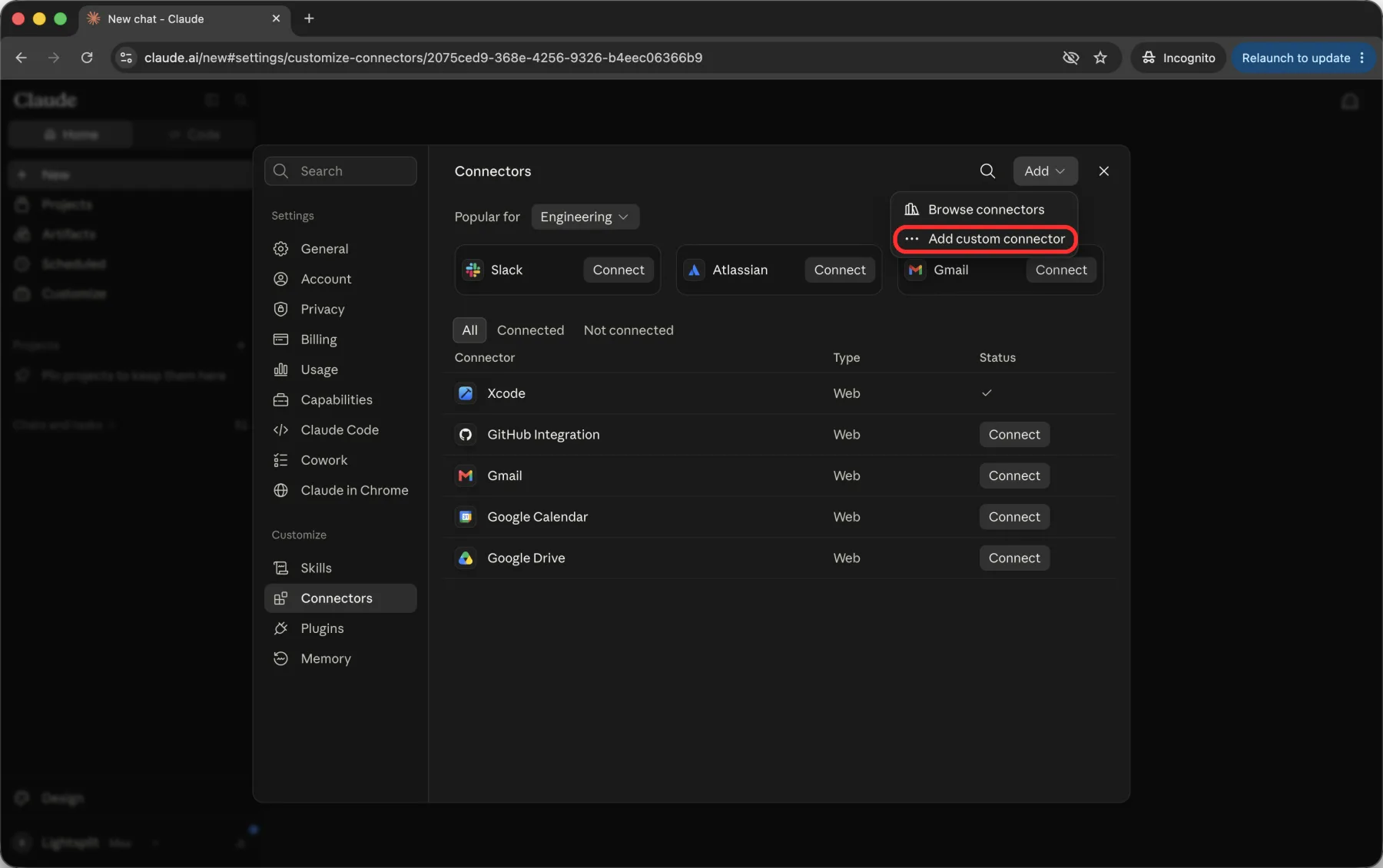Image resolution: width=1383 pixels, height=868 pixels.
Task: Go to Privacy settings
Action: click(x=340, y=309)
